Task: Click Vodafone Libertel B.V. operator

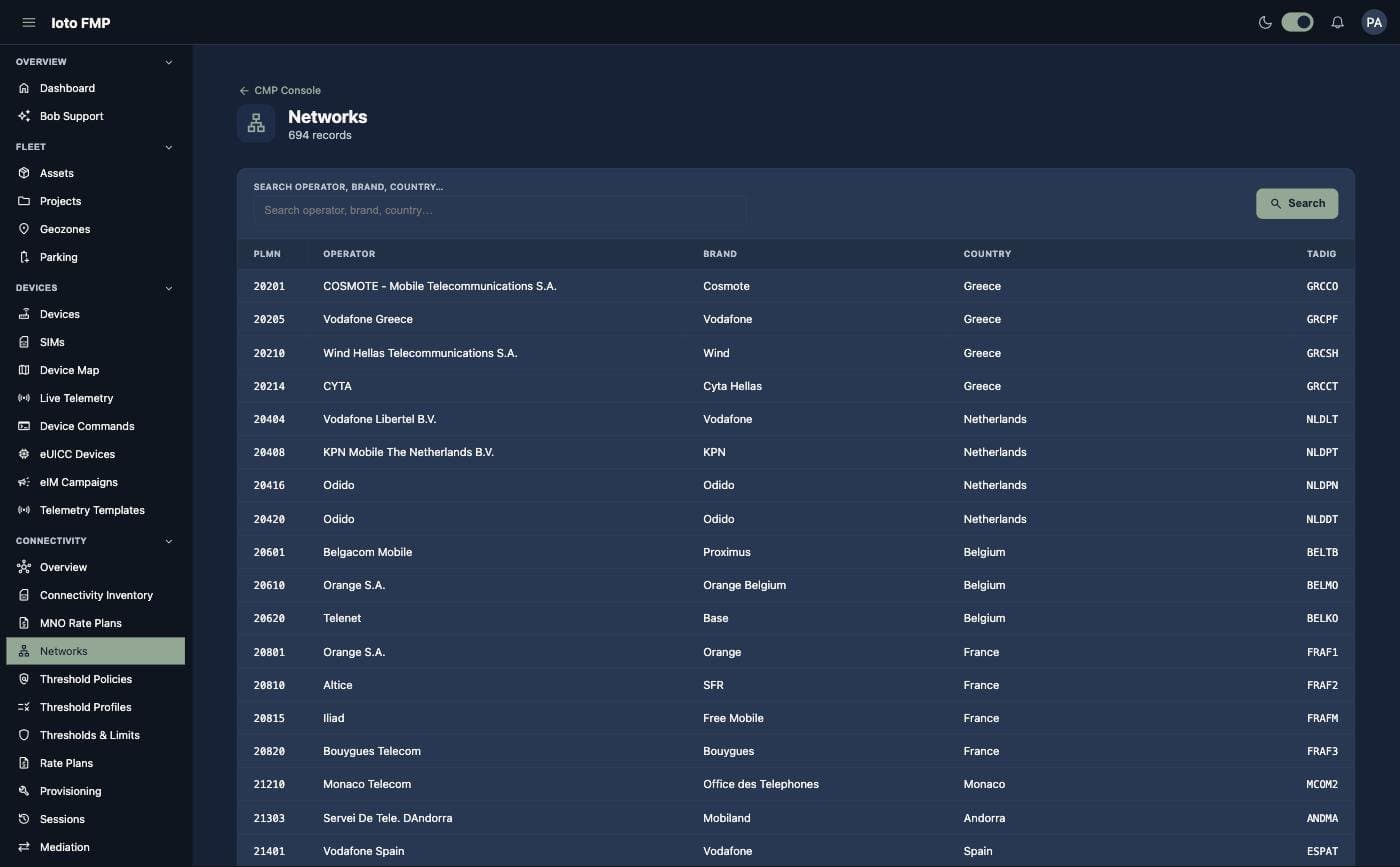Action: [x=379, y=419]
